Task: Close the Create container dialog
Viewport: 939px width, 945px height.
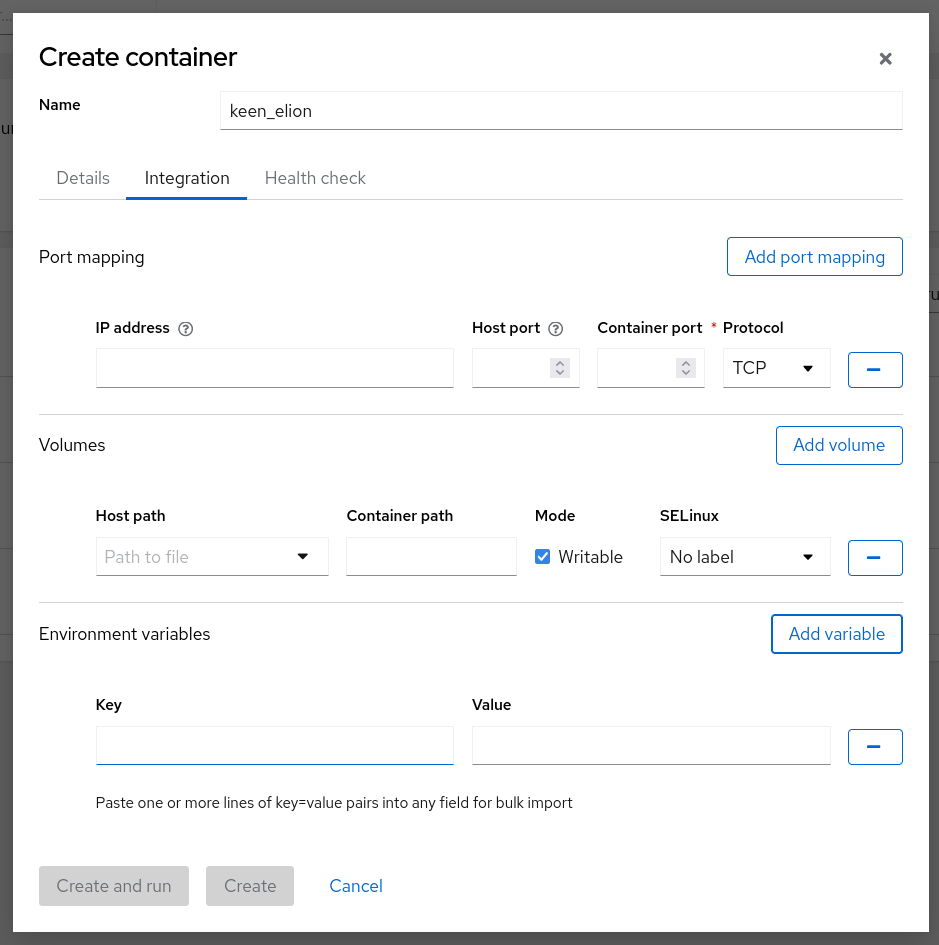Action: click(x=885, y=58)
